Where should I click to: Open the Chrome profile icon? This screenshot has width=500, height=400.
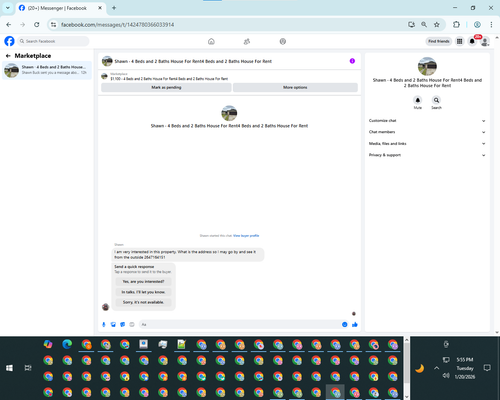[477, 24]
